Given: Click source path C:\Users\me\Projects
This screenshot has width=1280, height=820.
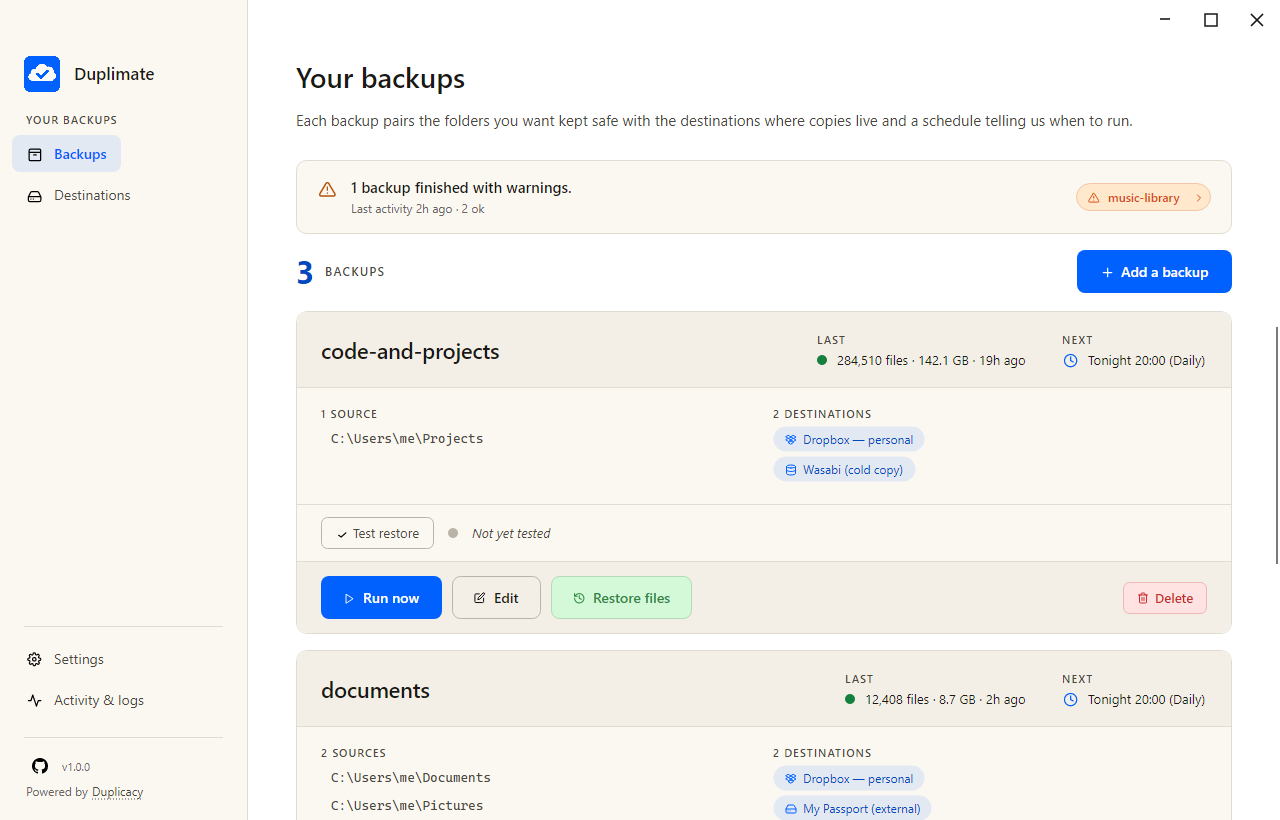Looking at the screenshot, I should click(407, 438).
